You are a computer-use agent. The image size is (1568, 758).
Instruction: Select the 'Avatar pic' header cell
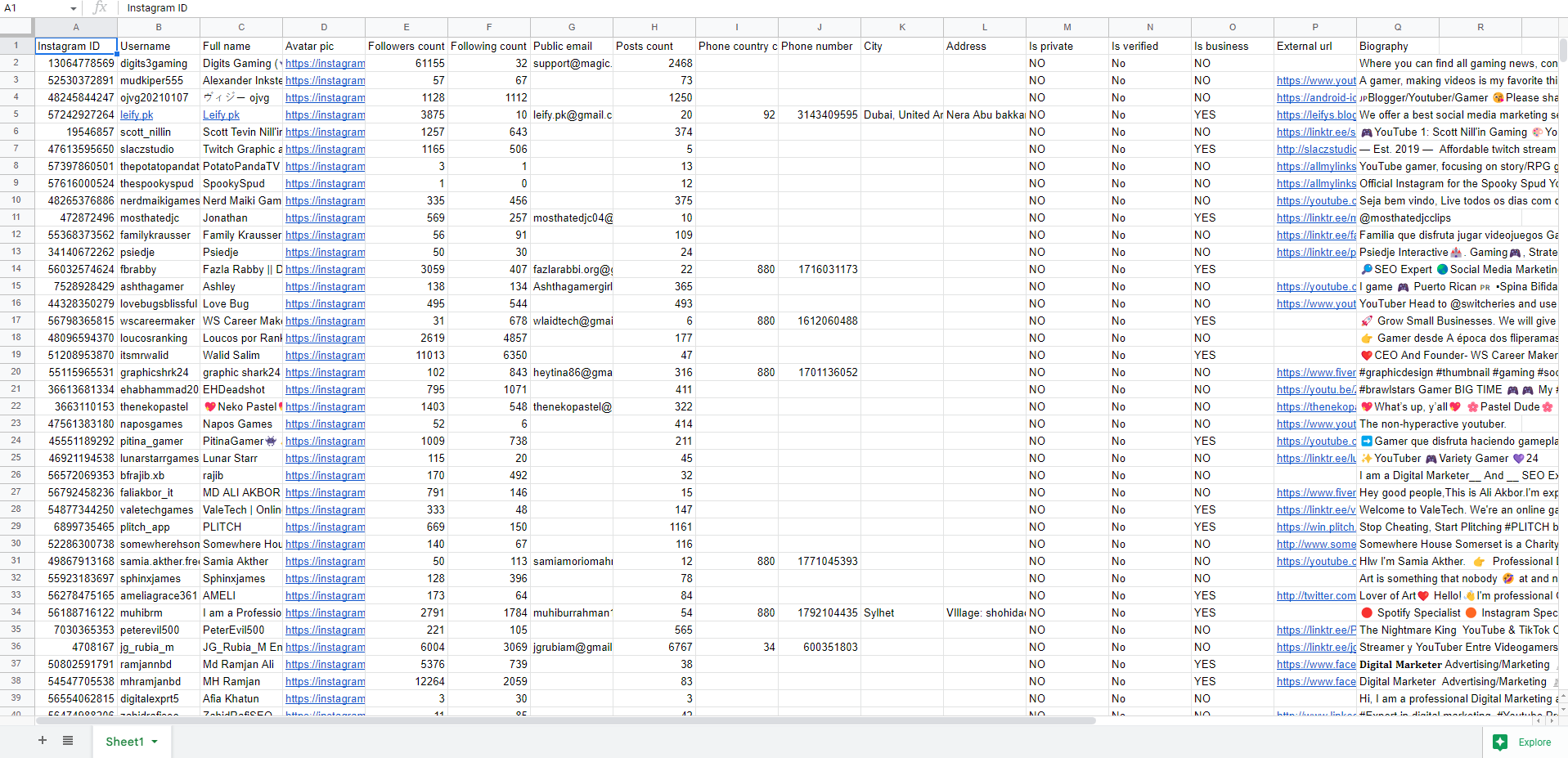324,46
